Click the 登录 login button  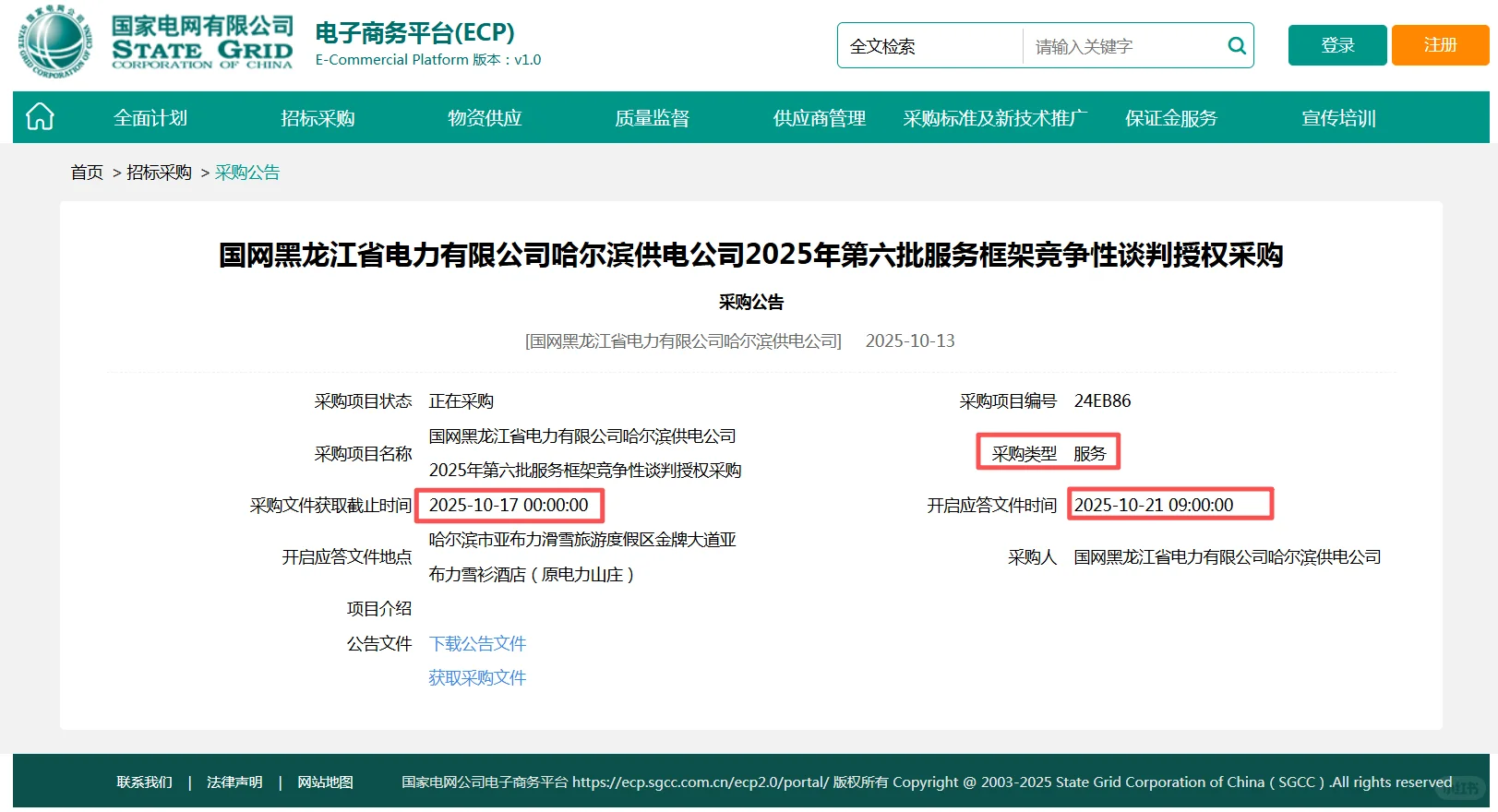1337,45
